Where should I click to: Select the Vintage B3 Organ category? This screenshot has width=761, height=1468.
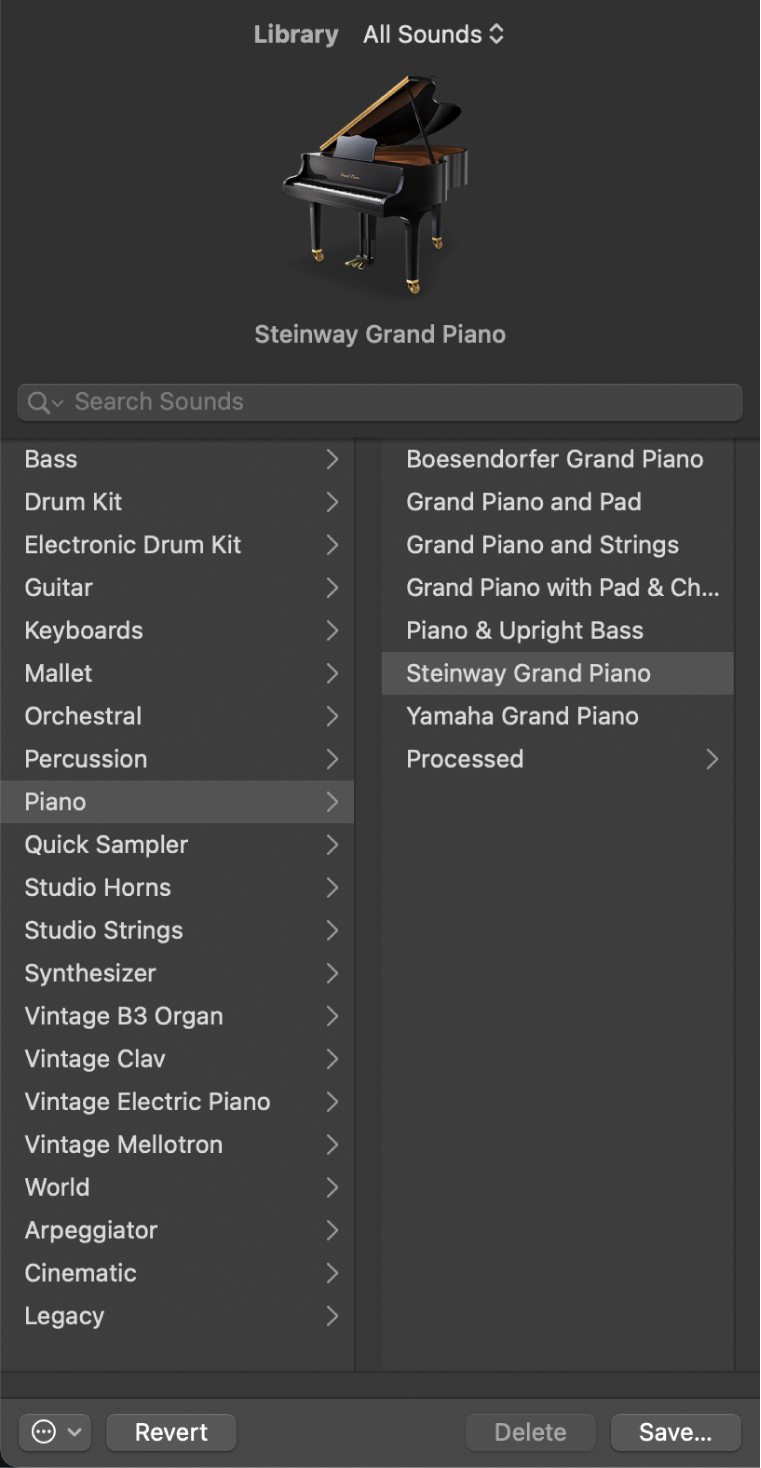click(x=177, y=1017)
